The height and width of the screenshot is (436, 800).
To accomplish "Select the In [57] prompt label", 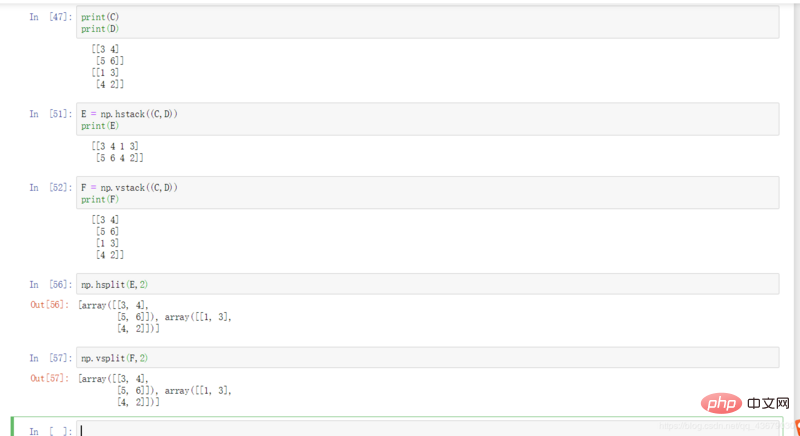I will [51, 357].
